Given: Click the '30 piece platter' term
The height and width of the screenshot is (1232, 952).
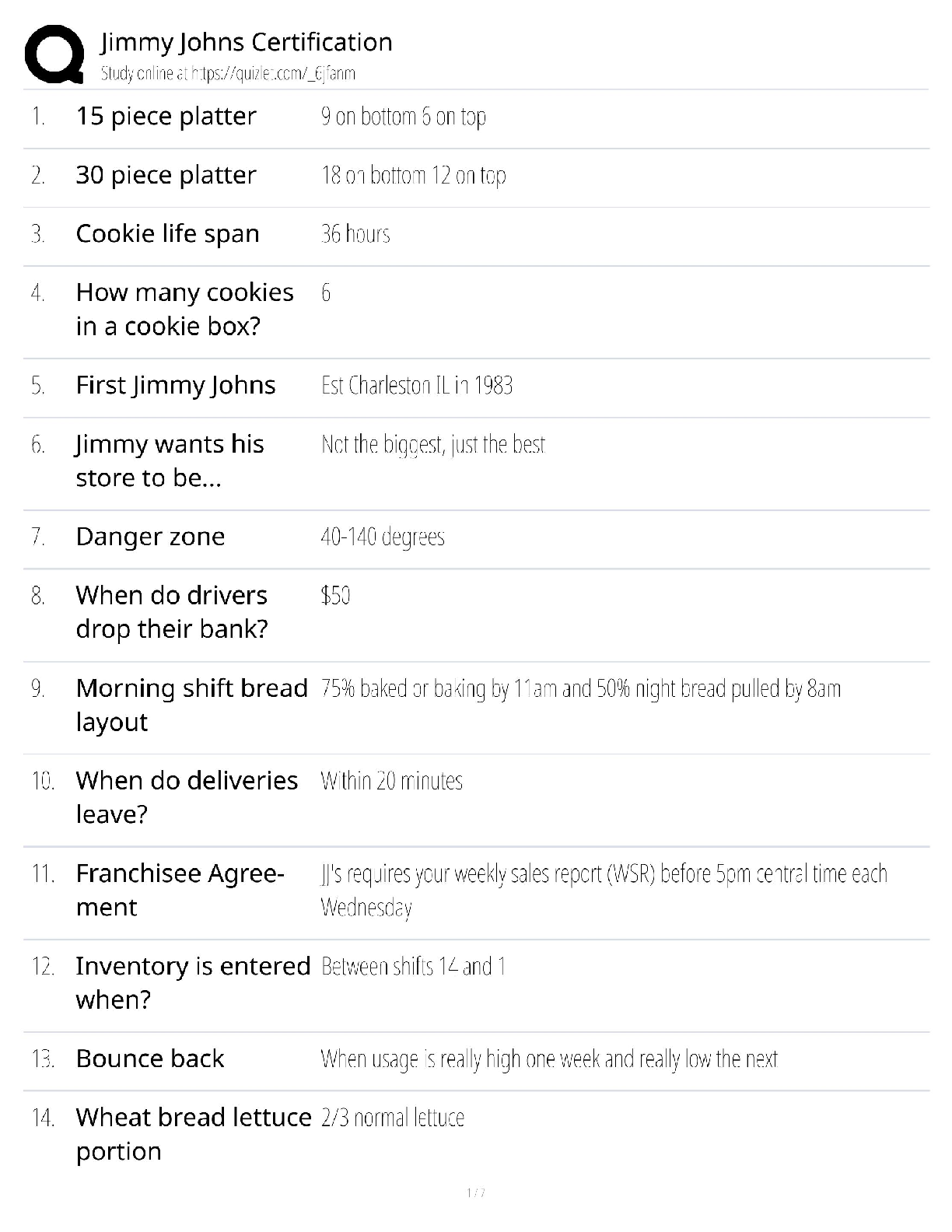Looking at the screenshot, I should pos(166,175).
